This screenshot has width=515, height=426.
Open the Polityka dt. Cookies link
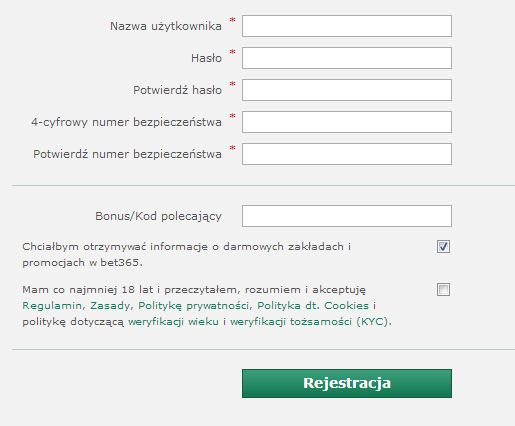(x=313, y=306)
